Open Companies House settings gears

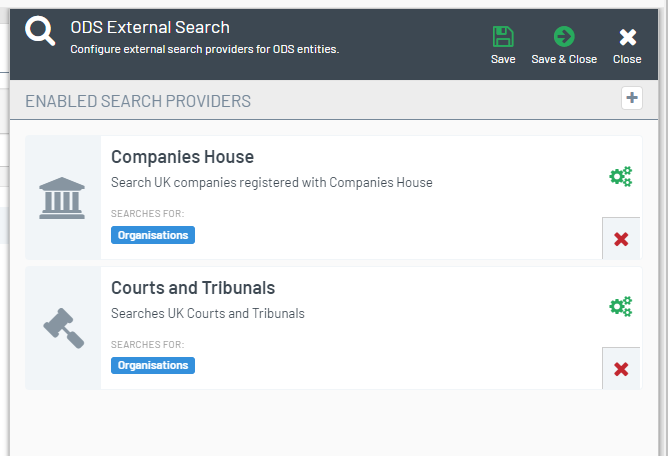pos(621,176)
